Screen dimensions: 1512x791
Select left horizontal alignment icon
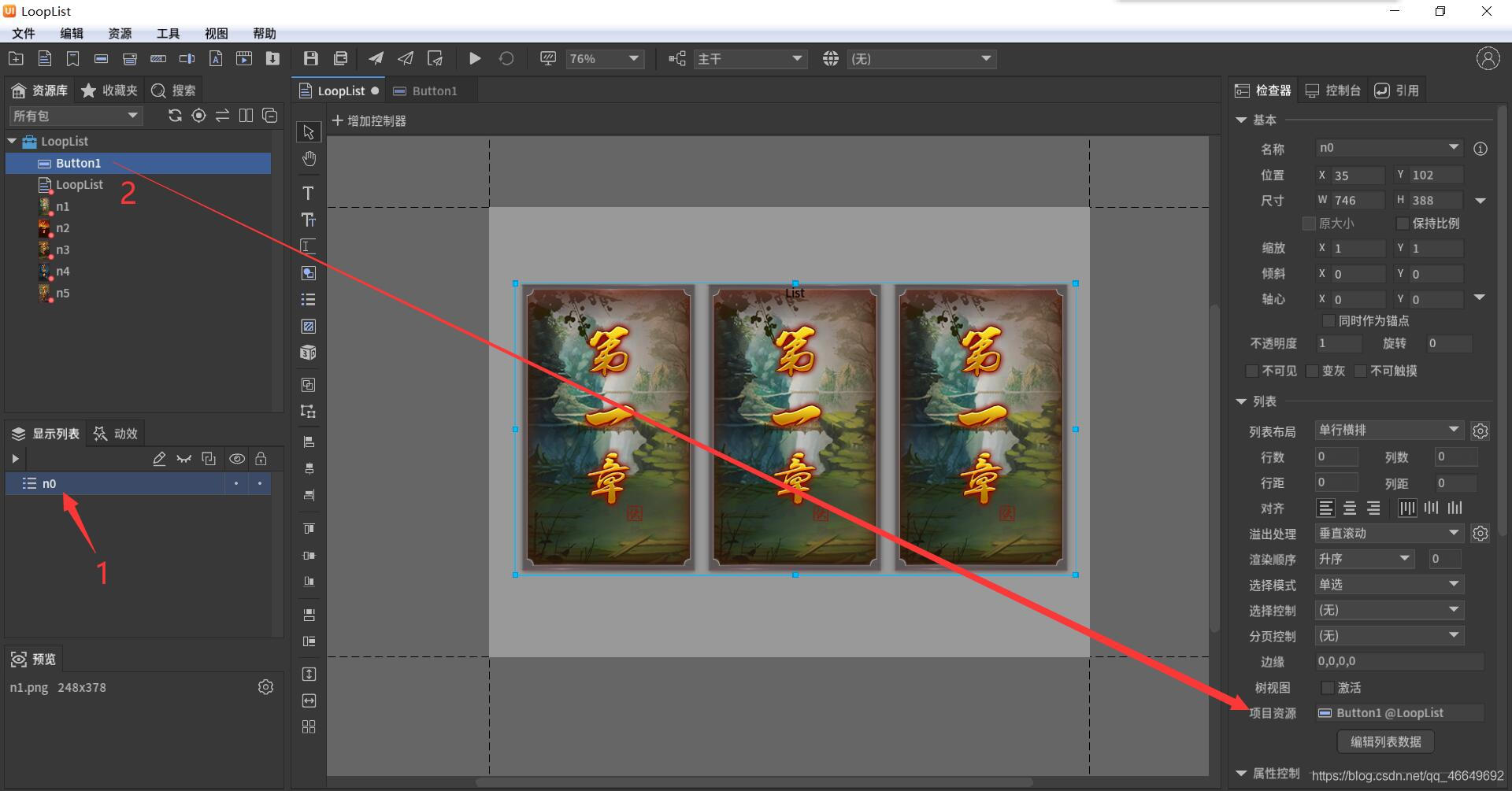click(1326, 508)
